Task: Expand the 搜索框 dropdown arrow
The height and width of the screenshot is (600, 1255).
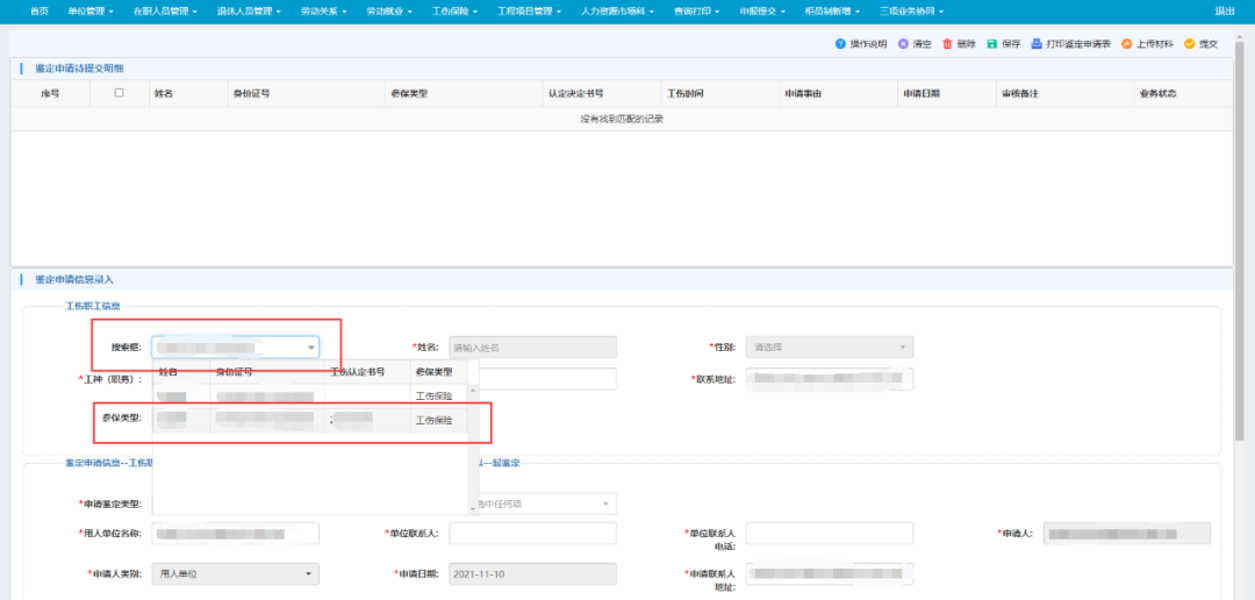Action: pos(310,348)
